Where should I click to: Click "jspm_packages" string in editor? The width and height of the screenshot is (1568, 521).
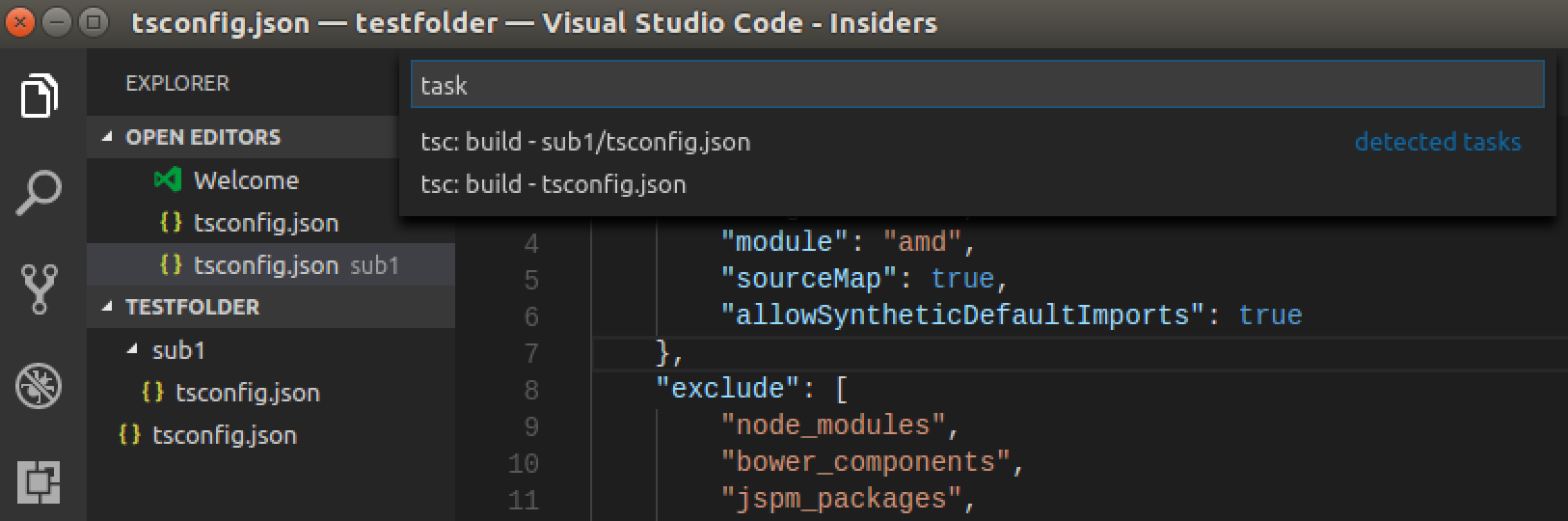[842, 498]
